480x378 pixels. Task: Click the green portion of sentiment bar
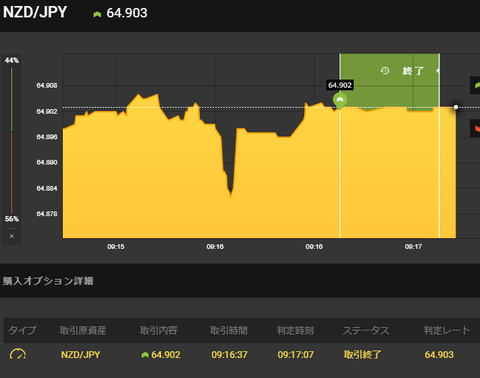tap(12, 99)
